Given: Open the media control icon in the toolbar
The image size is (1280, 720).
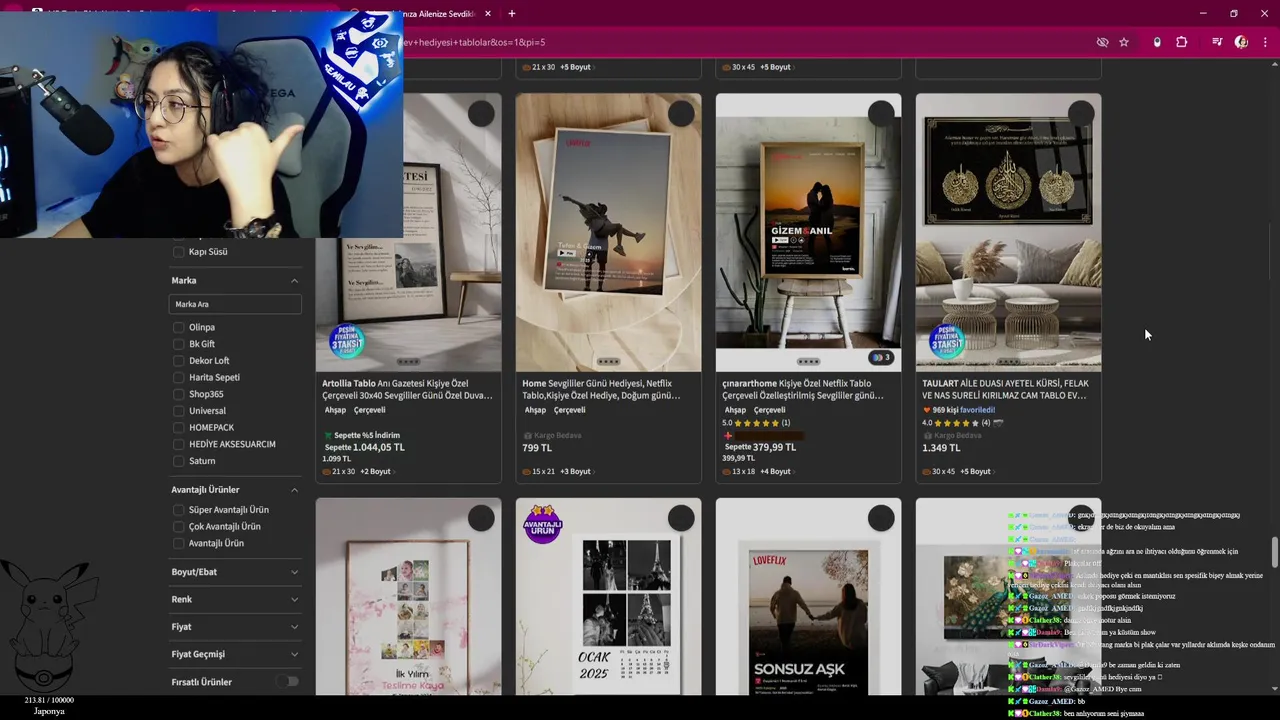Looking at the screenshot, I should click(1217, 42).
